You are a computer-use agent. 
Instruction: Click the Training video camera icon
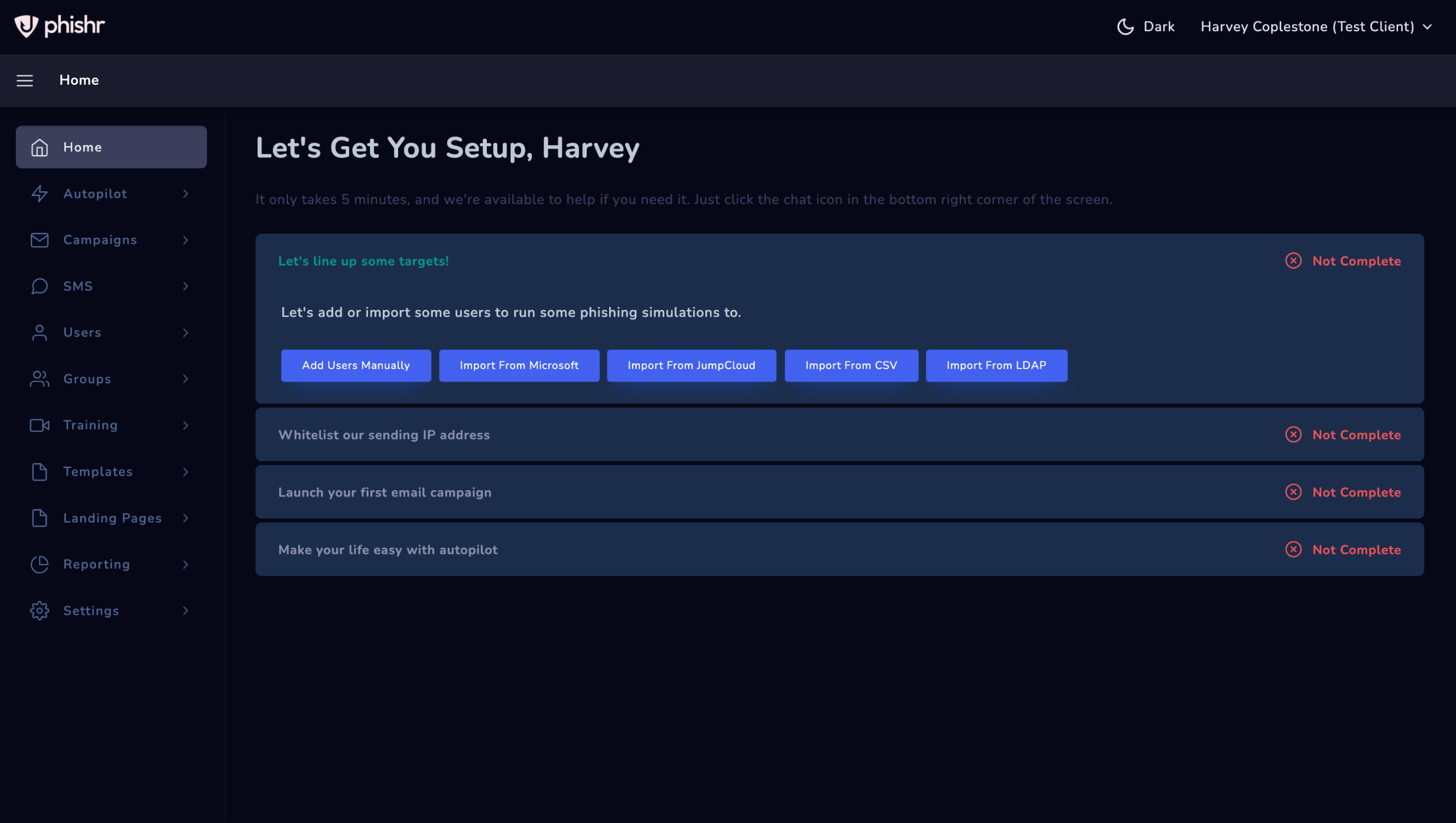pos(39,425)
